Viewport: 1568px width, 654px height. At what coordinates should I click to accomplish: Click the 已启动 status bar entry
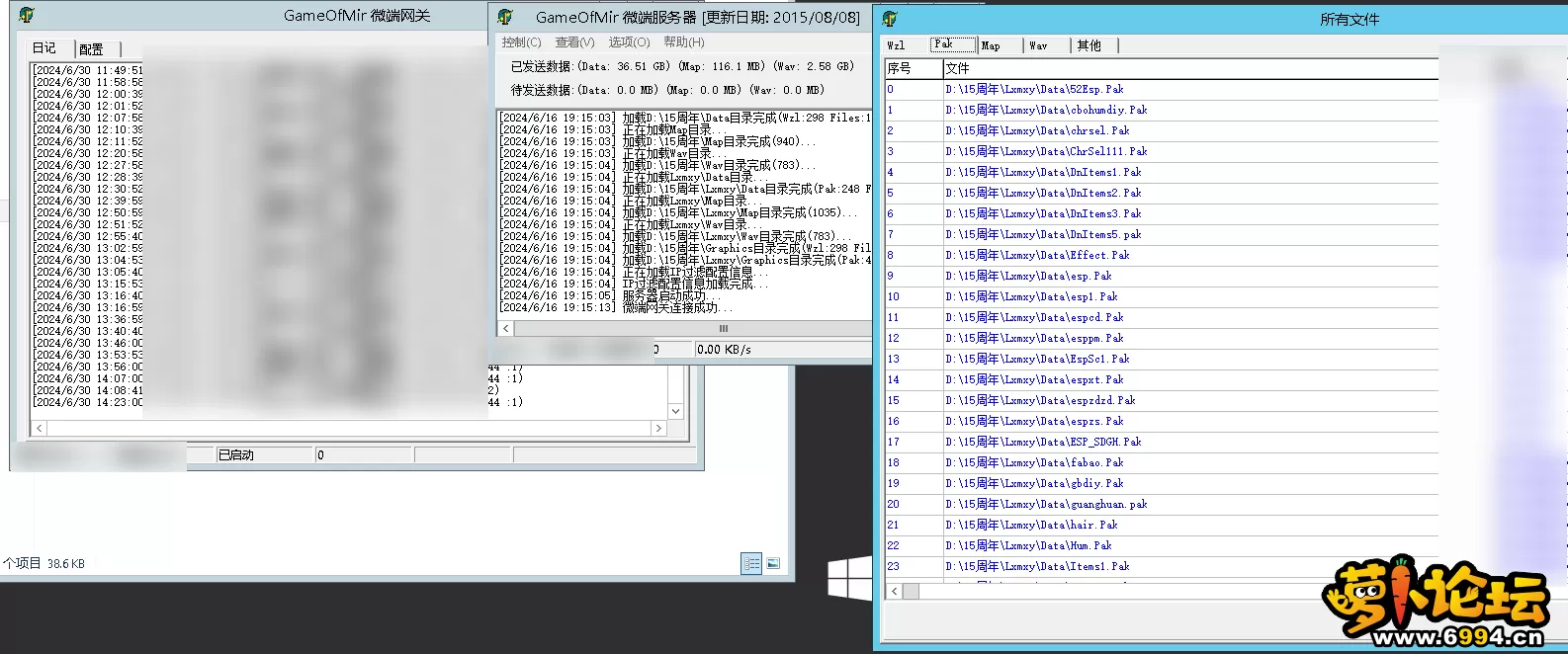pyautogui.click(x=264, y=454)
